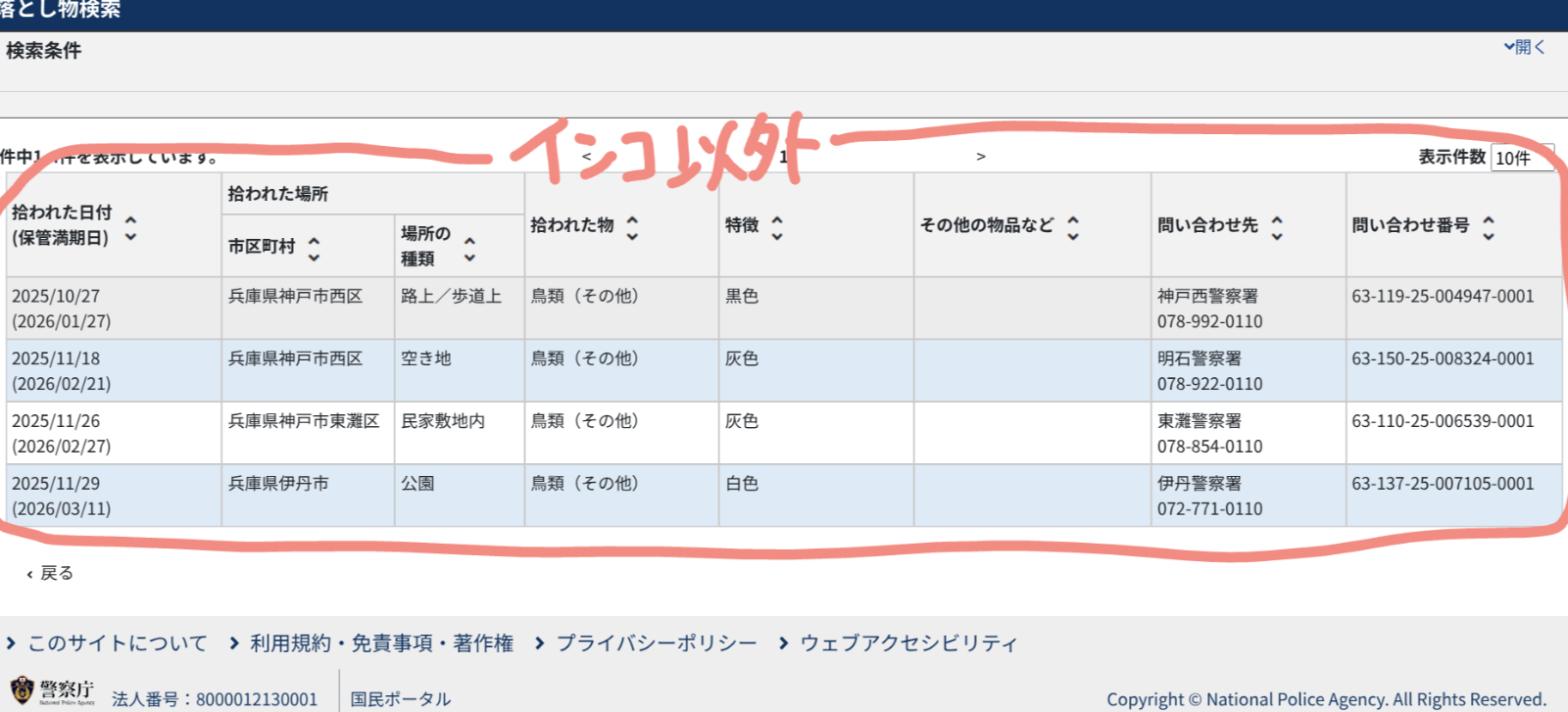Image resolution: width=1568 pixels, height=712 pixels.
Task: Sort by 拾われた物 column arrows
Action: point(632,227)
